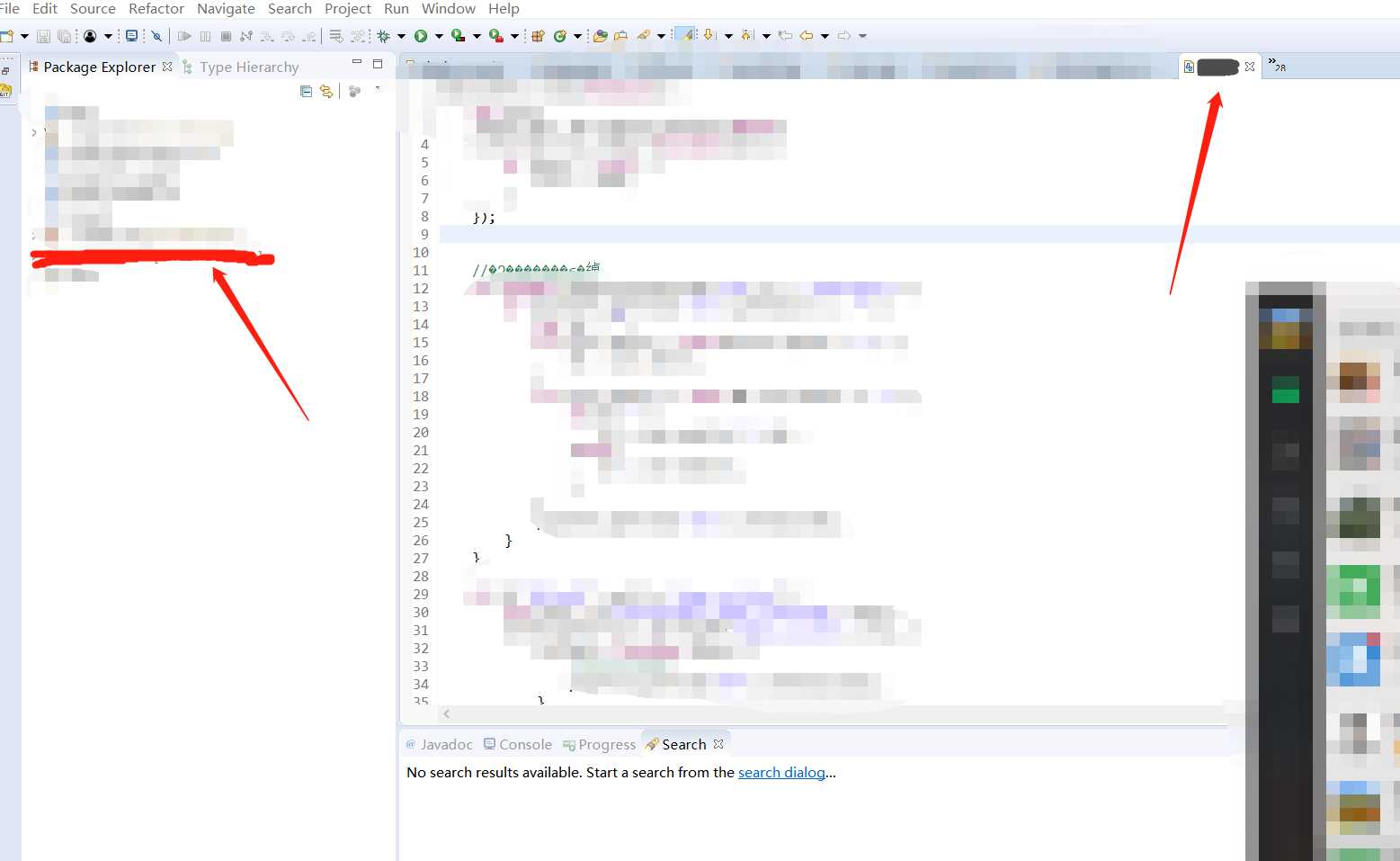Open the Search toolbar dropdown arrow
This screenshot has height=861, width=1400.
(661, 36)
